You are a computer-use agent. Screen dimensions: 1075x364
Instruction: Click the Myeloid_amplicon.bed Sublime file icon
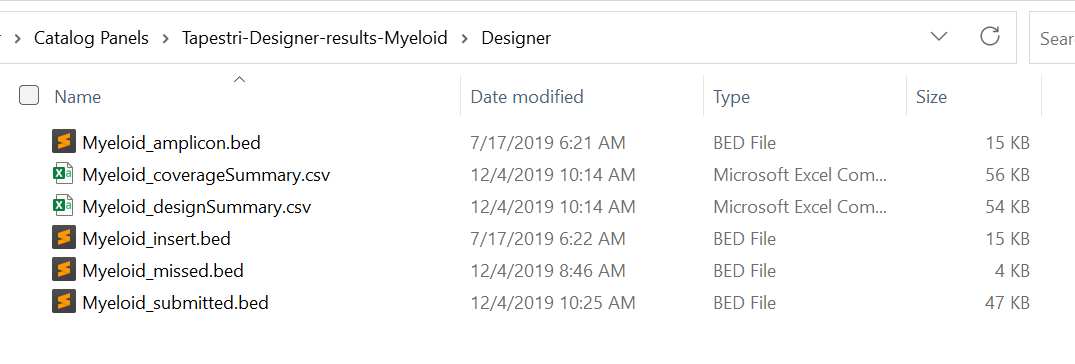tap(62, 143)
